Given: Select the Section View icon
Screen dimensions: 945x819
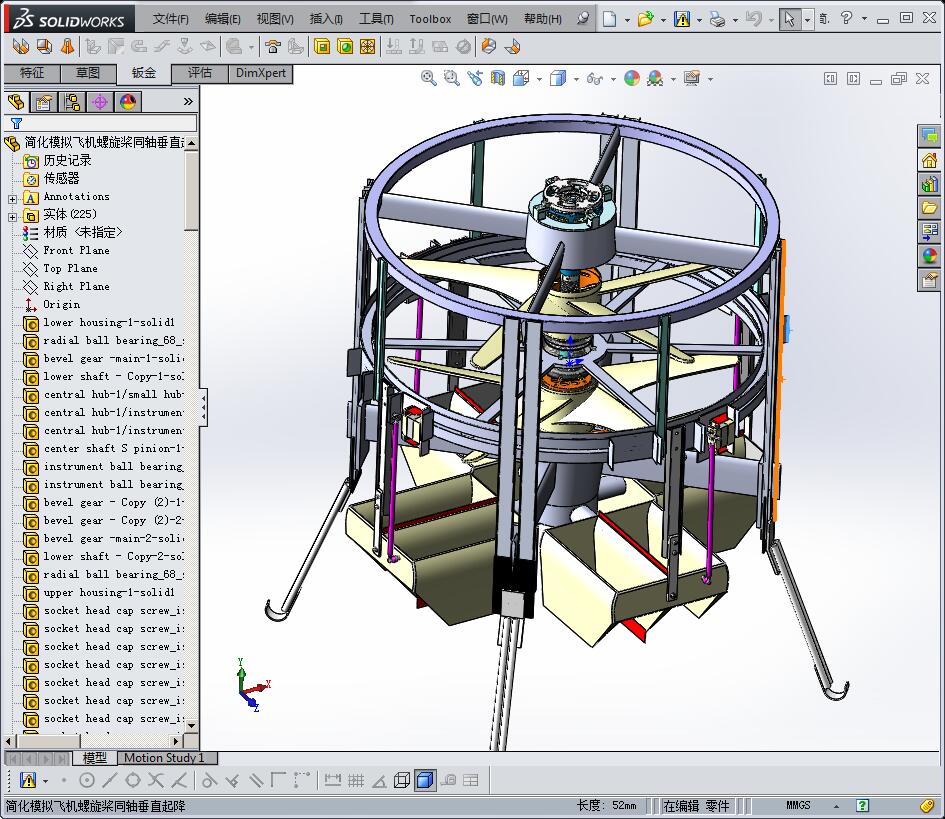Looking at the screenshot, I should (x=497, y=79).
